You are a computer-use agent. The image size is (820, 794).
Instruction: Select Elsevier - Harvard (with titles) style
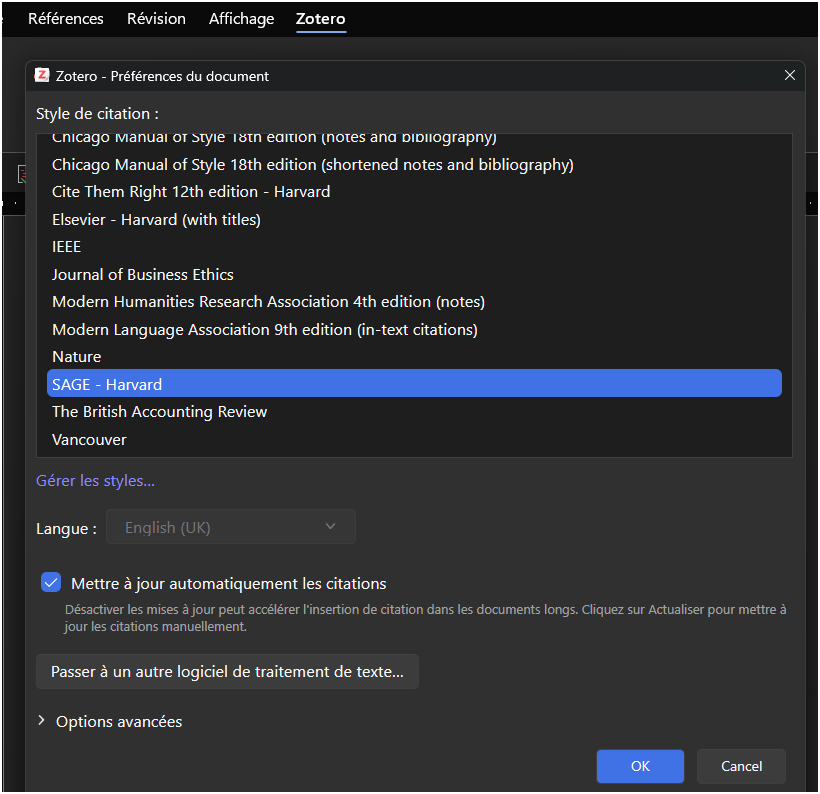pos(414,220)
